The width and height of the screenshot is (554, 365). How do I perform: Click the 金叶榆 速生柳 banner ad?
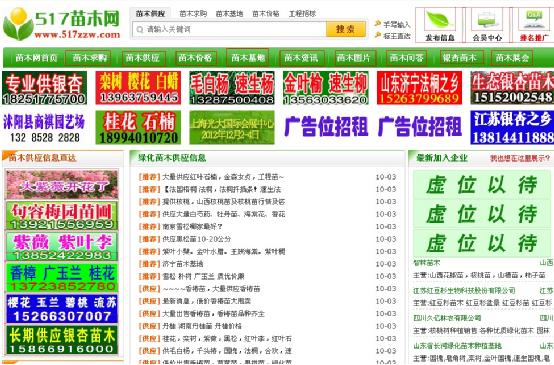325,88
